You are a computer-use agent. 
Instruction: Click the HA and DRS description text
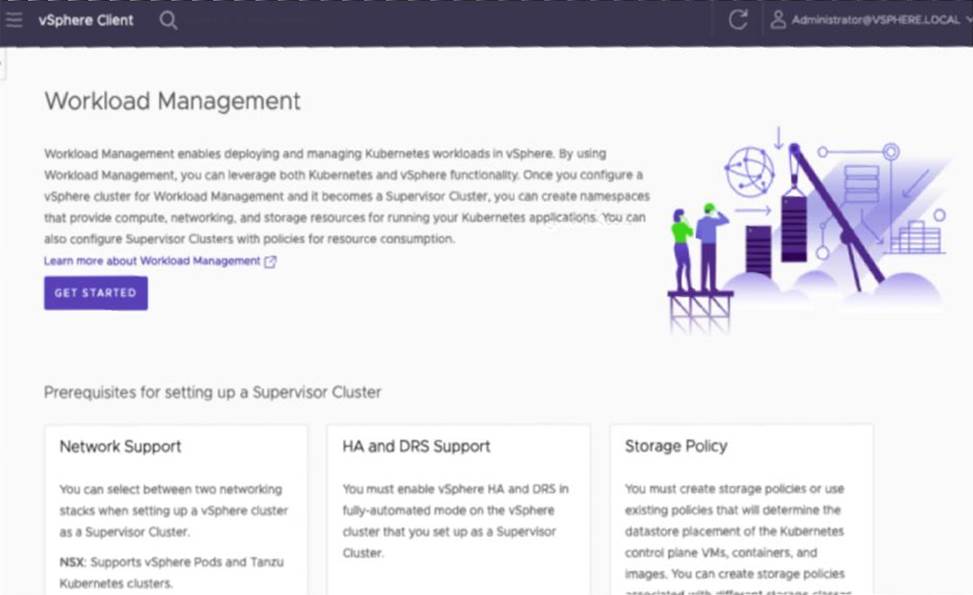tap(455, 520)
